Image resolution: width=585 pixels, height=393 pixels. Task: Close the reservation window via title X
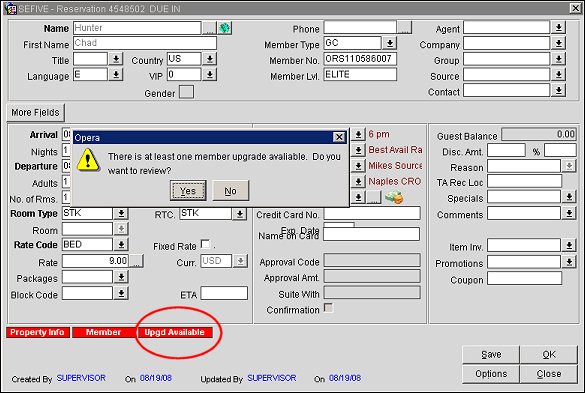tap(575, 8)
